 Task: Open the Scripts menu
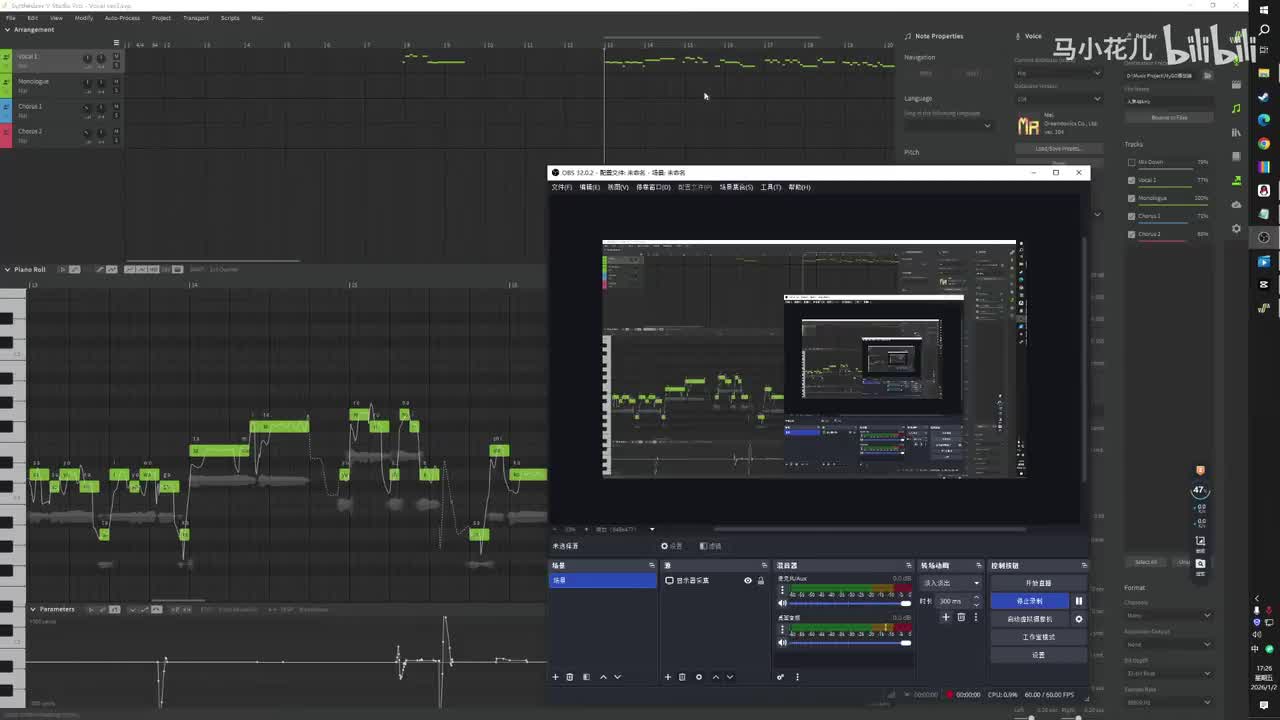[230, 18]
